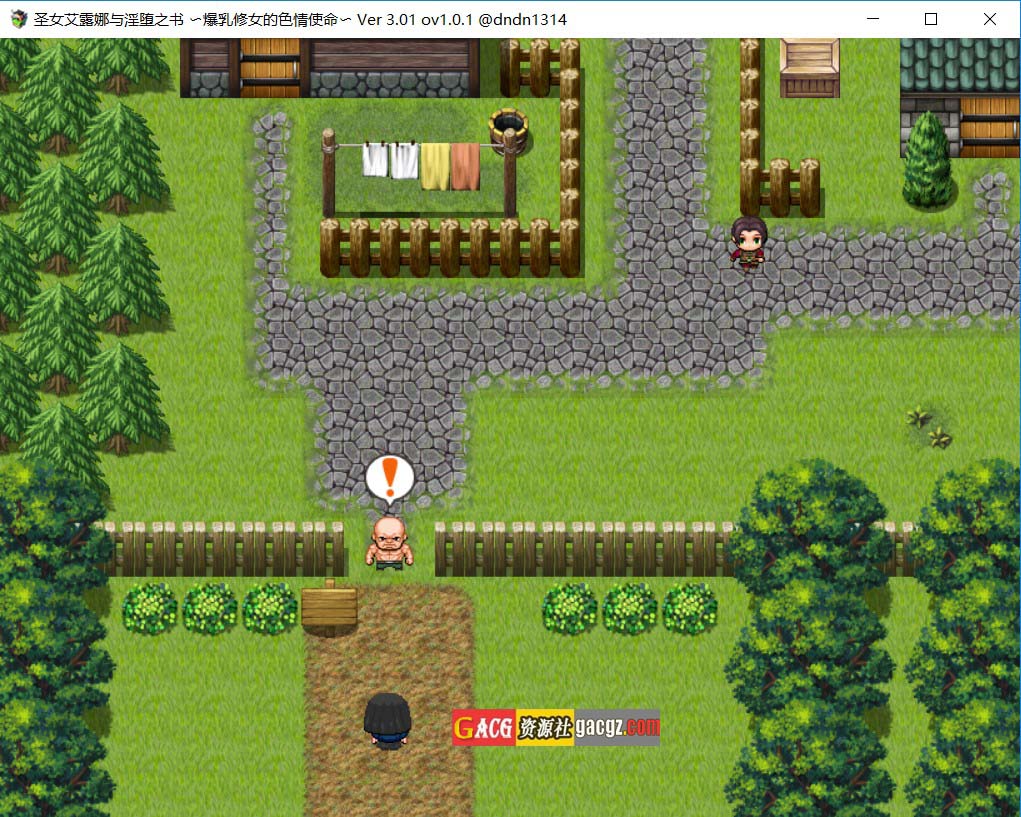Click the orange towel on the clothesline
Image resolution: width=1021 pixels, height=817 pixels.
click(x=465, y=166)
